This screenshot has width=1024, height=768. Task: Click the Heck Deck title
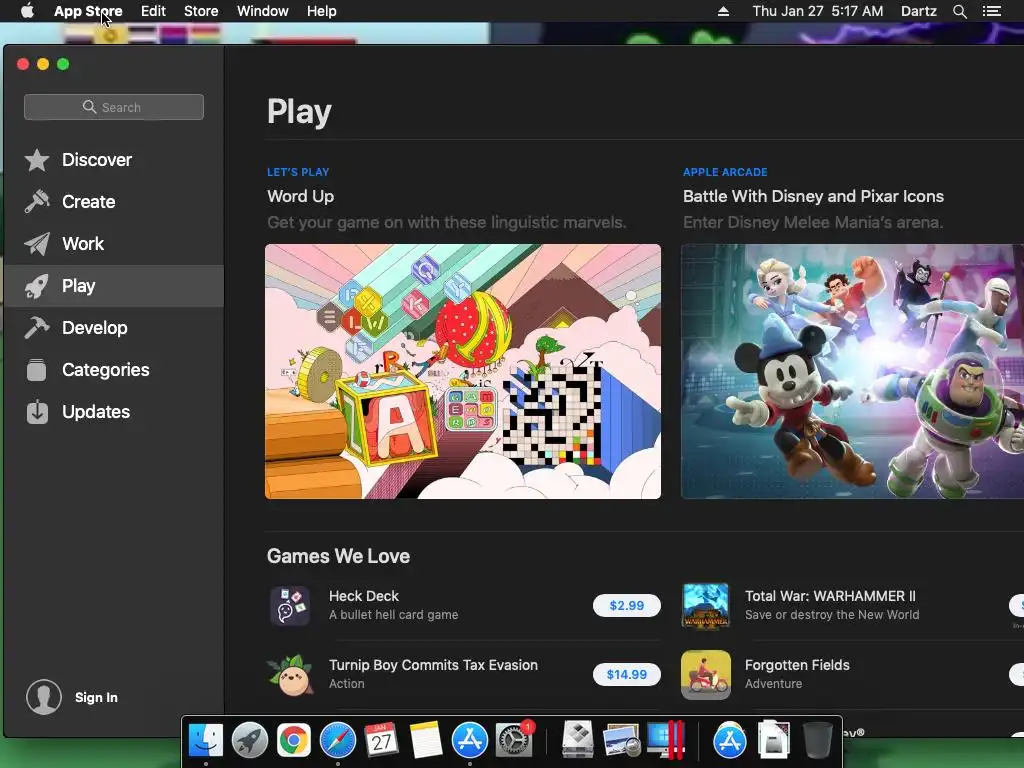[364, 596]
